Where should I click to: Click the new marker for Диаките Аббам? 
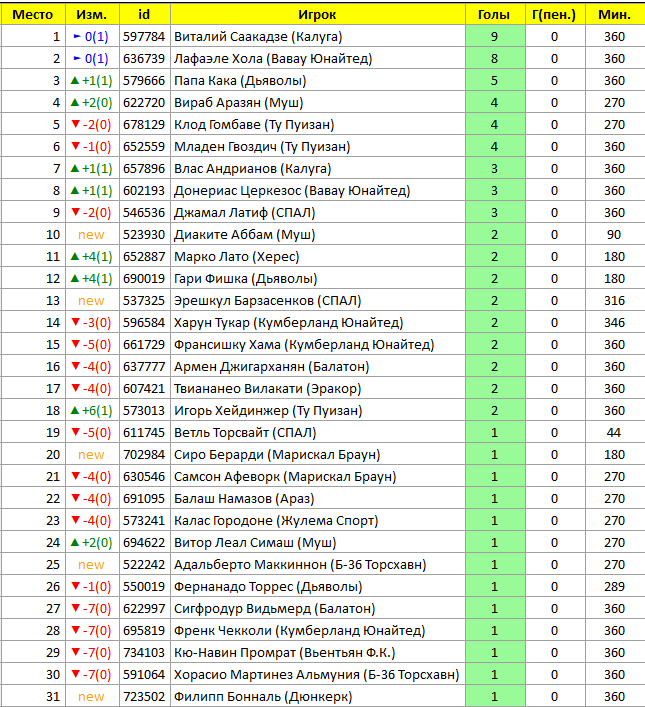click(x=92, y=235)
